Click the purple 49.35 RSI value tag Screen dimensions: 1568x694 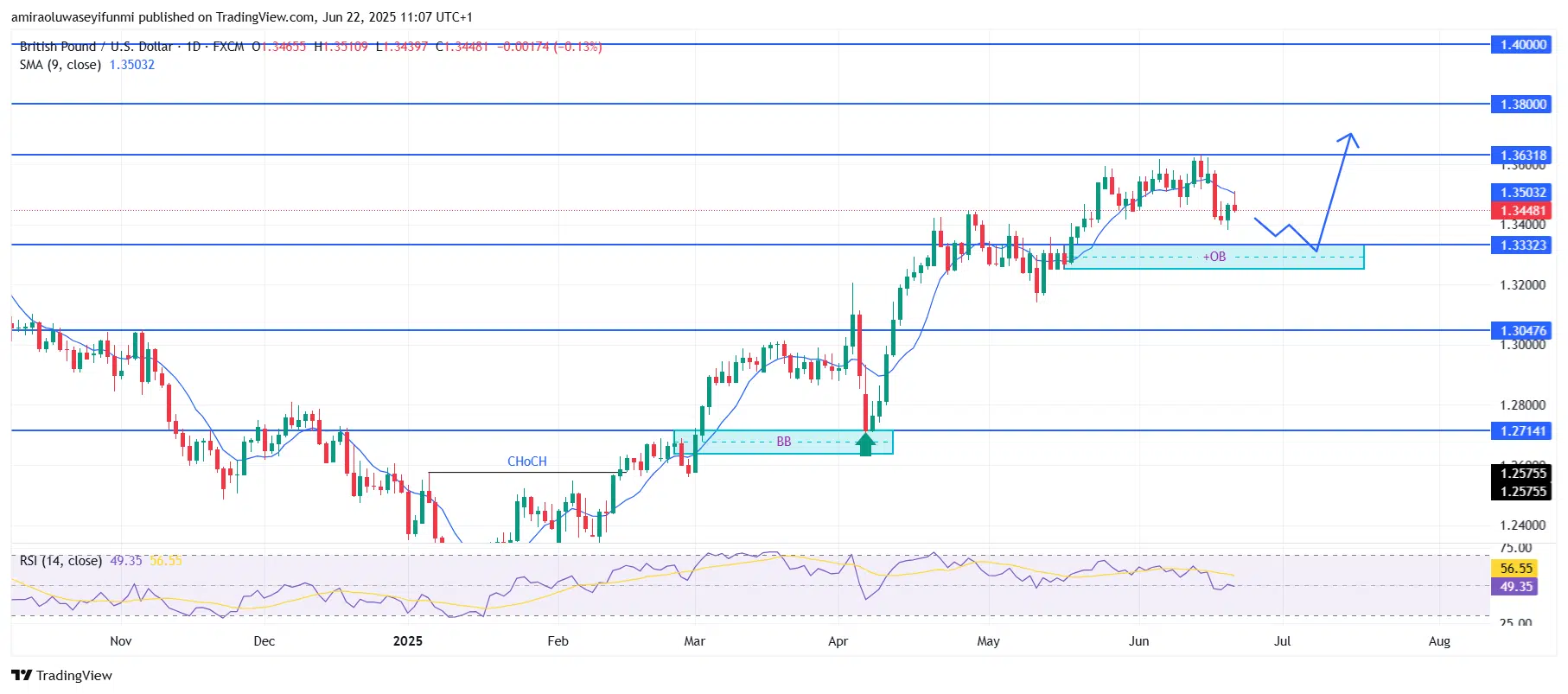pos(1515,587)
